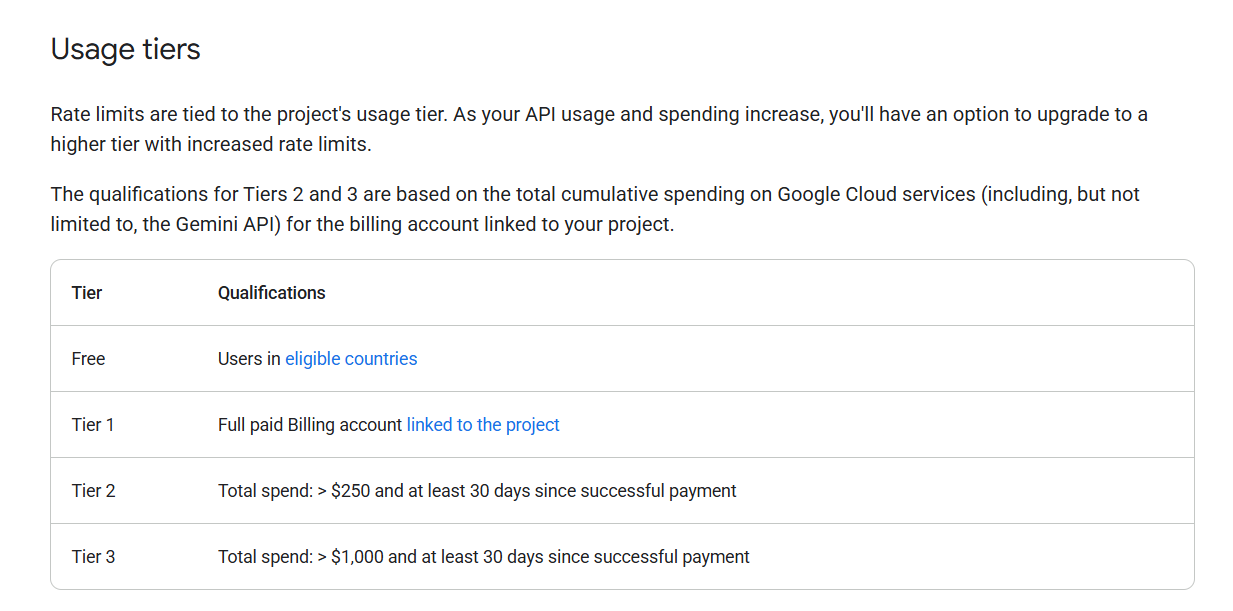Screen dimensions: 1233x611
Task: Select the Qualifications column header
Action: (272, 293)
